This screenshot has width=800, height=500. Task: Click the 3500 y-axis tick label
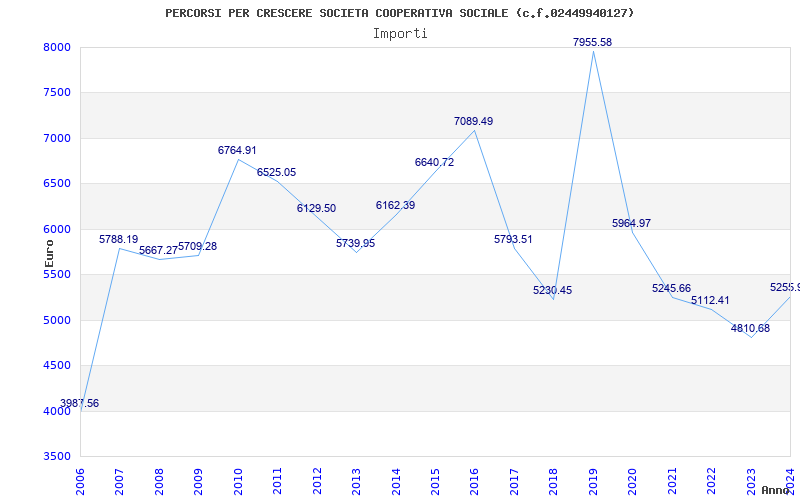[56, 457]
